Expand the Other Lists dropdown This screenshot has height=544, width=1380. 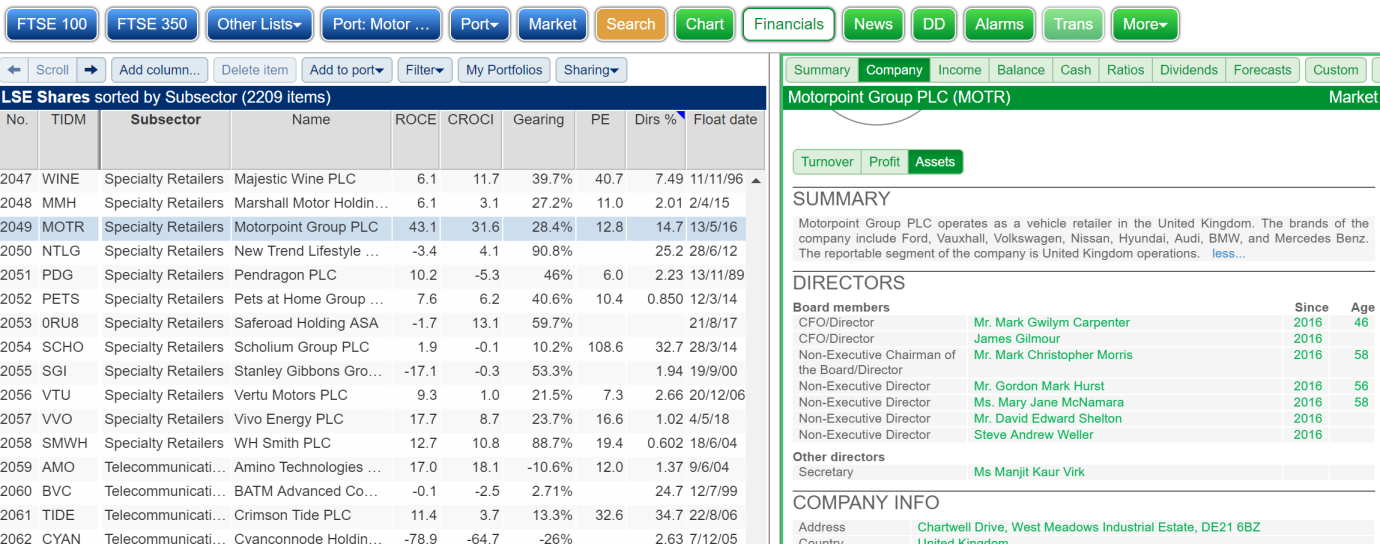pyautogui.click(x=259, y=24)
